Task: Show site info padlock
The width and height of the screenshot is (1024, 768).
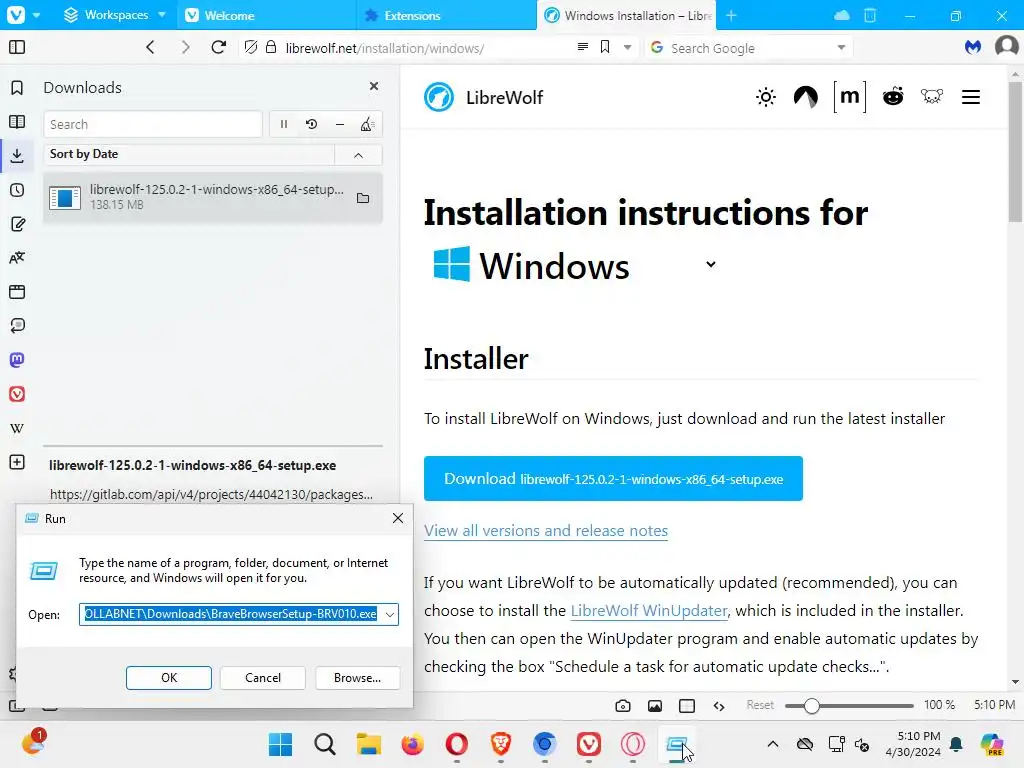Action: [x=270, y=48]
